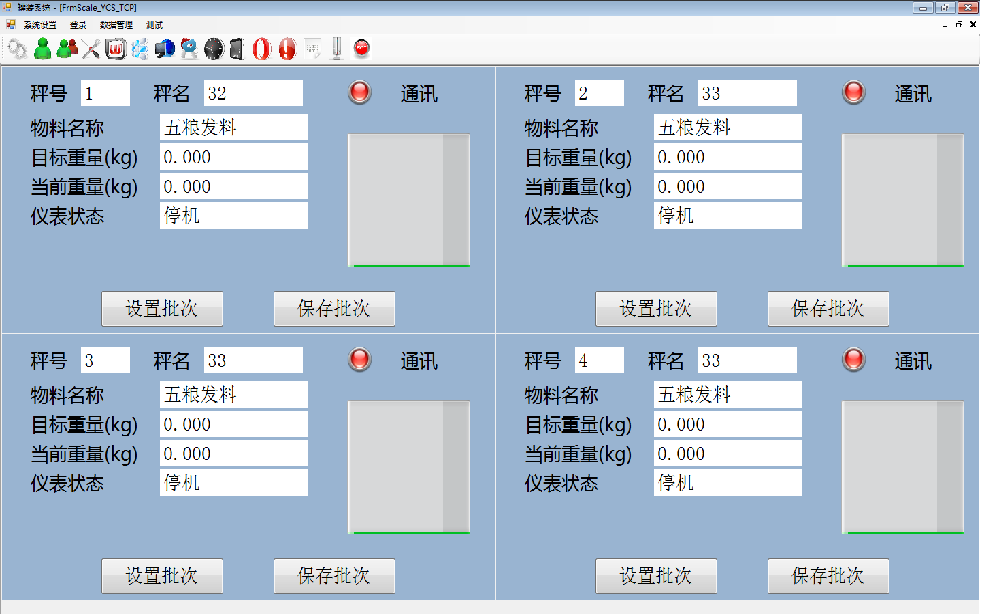Open the 数据管理 menu
981x615 pixels.
coord(116,25)
